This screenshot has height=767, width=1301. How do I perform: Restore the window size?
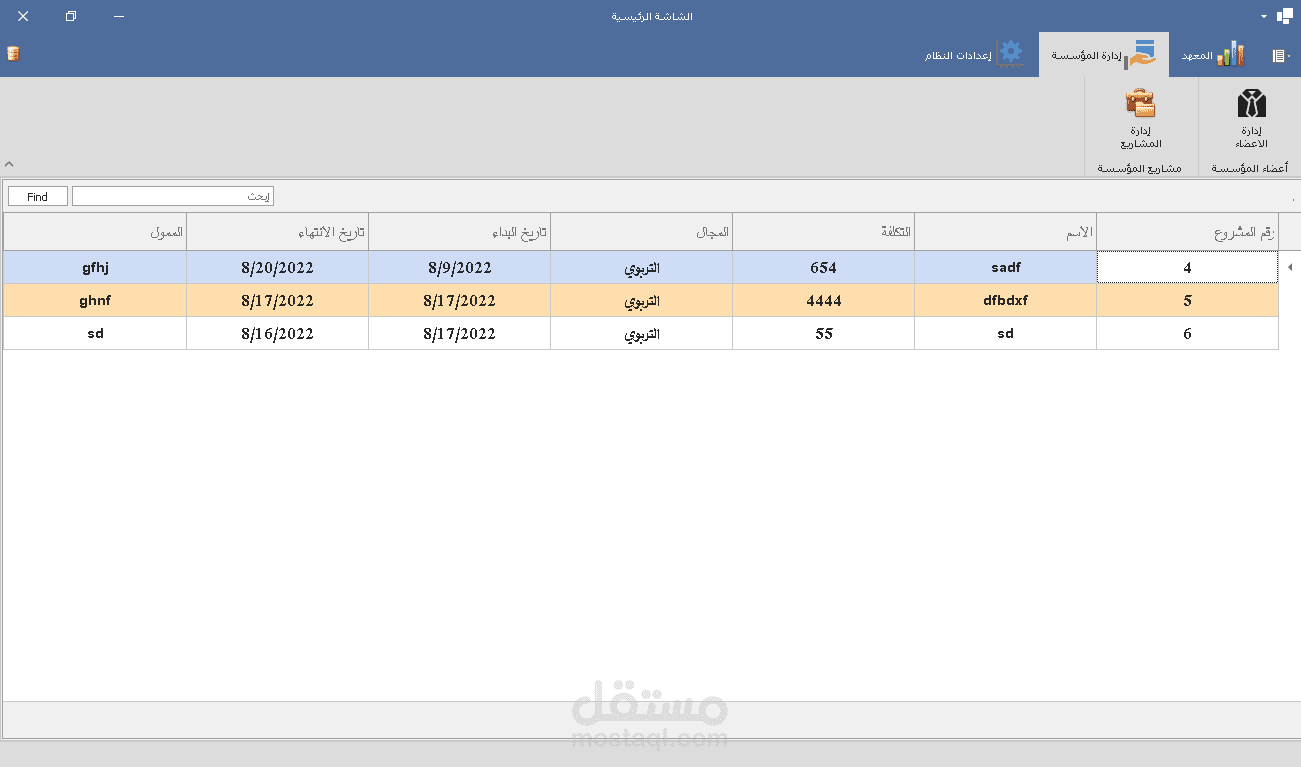[71, 17]
